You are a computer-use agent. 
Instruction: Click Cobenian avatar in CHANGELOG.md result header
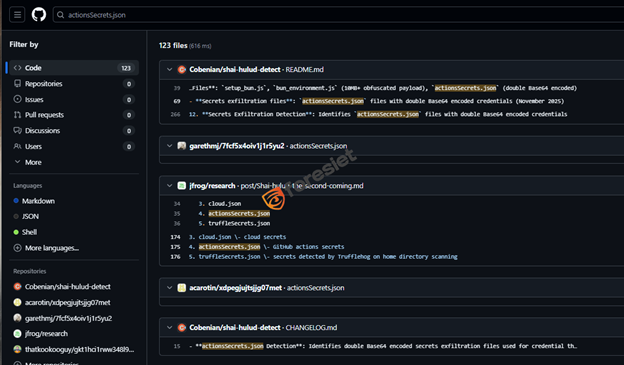point(182,328)
